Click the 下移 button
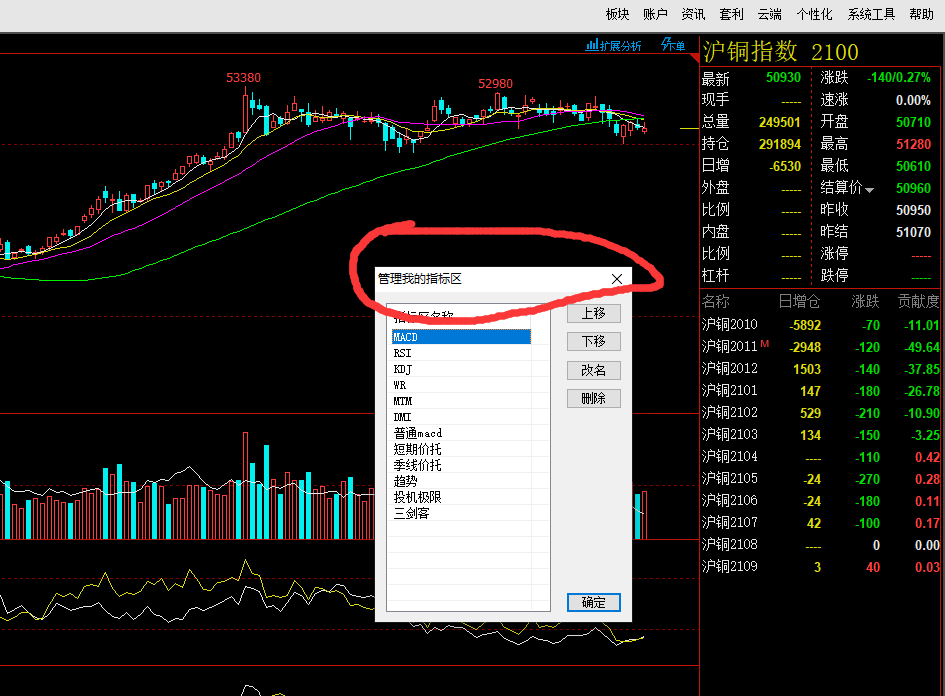Image resolution: width=945 pixels, height=696 pixels. click(593, 342)
